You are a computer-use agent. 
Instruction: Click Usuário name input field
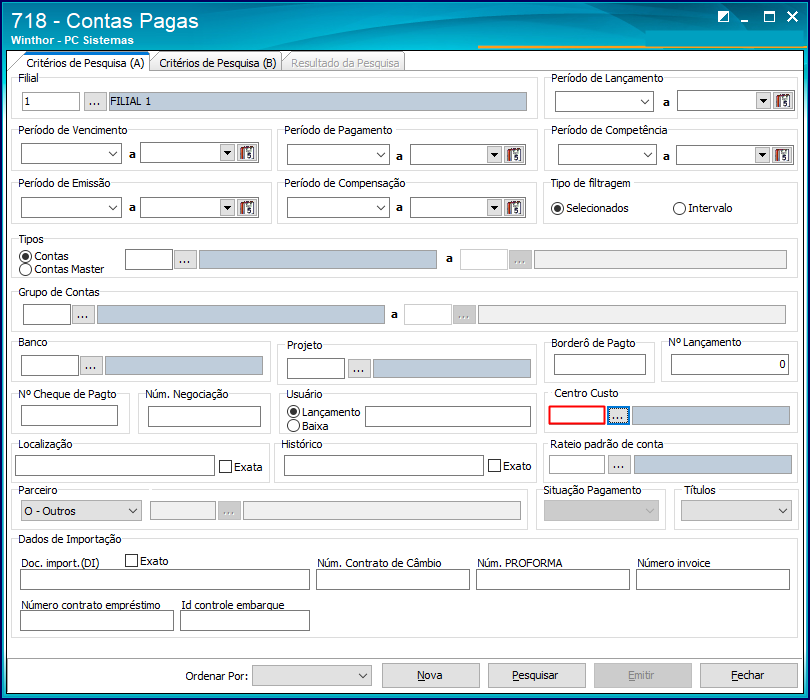point(448,416)
